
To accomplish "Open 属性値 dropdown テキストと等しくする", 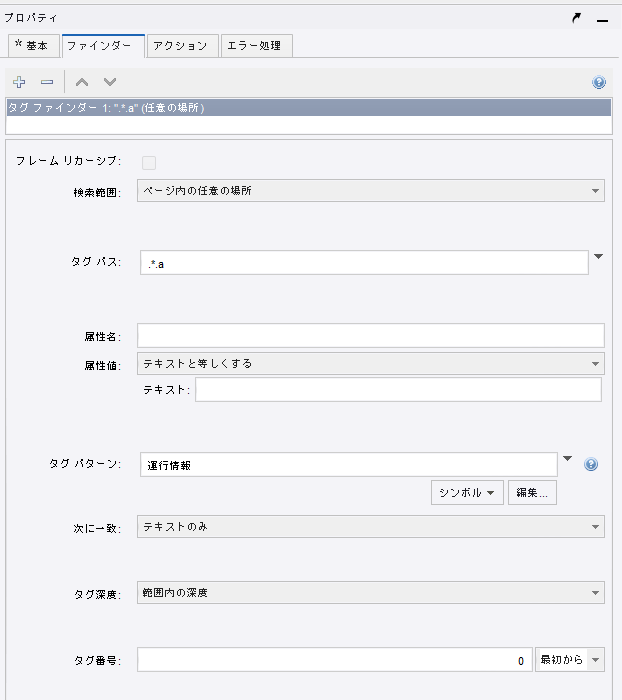I will coord(371,364).
